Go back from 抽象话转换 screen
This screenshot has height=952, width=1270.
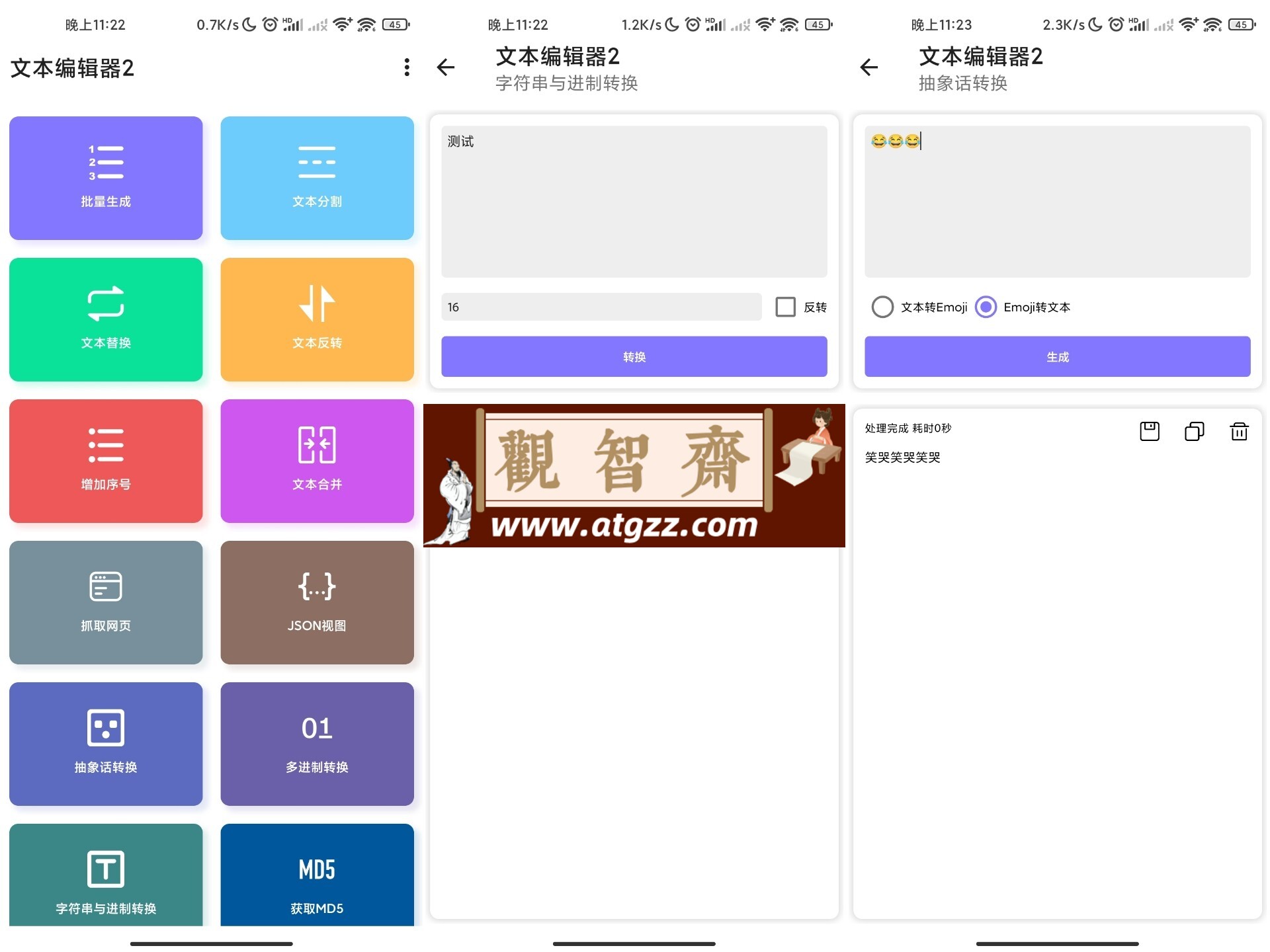(869, 67)
